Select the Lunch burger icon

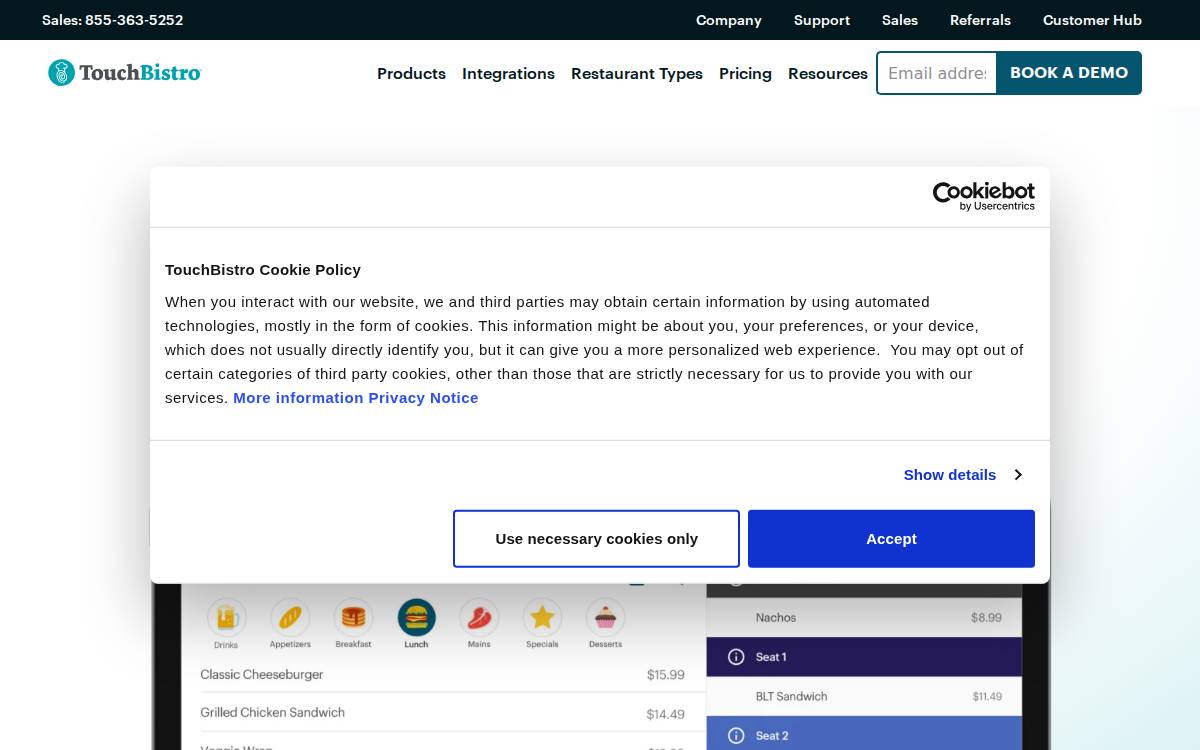[x=416, y=618]
